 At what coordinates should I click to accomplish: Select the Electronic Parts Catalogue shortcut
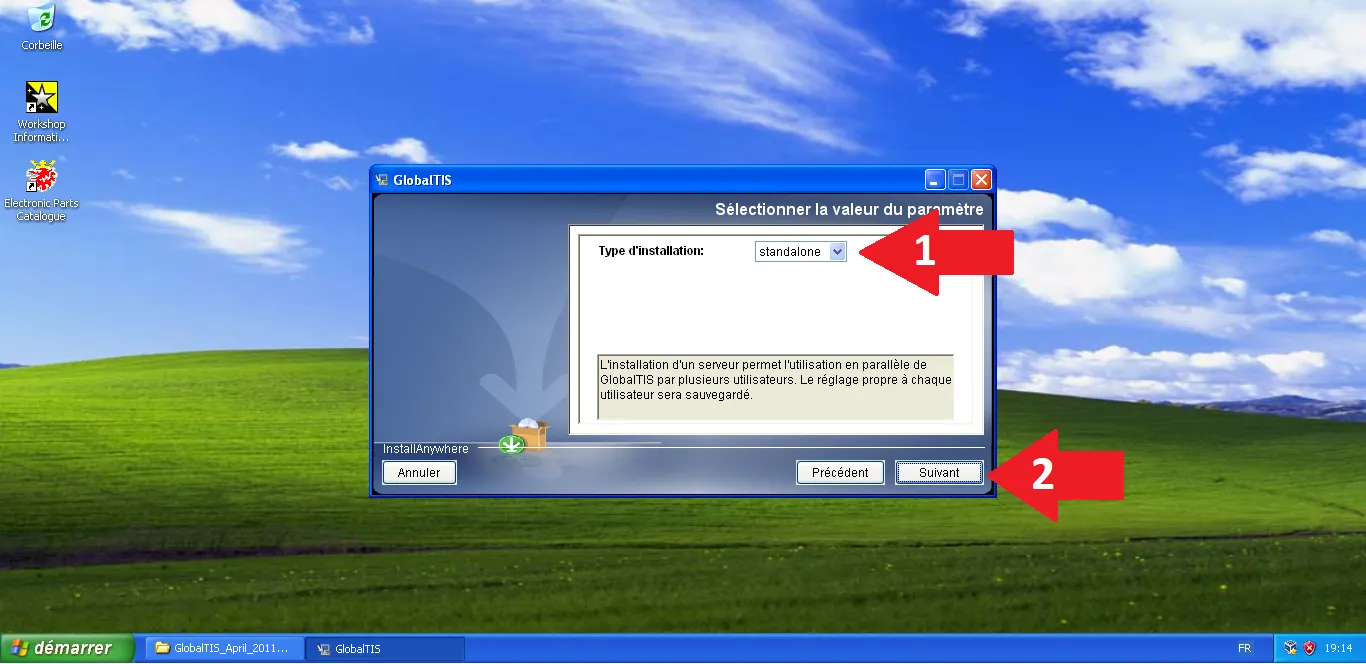click(41, 177)
